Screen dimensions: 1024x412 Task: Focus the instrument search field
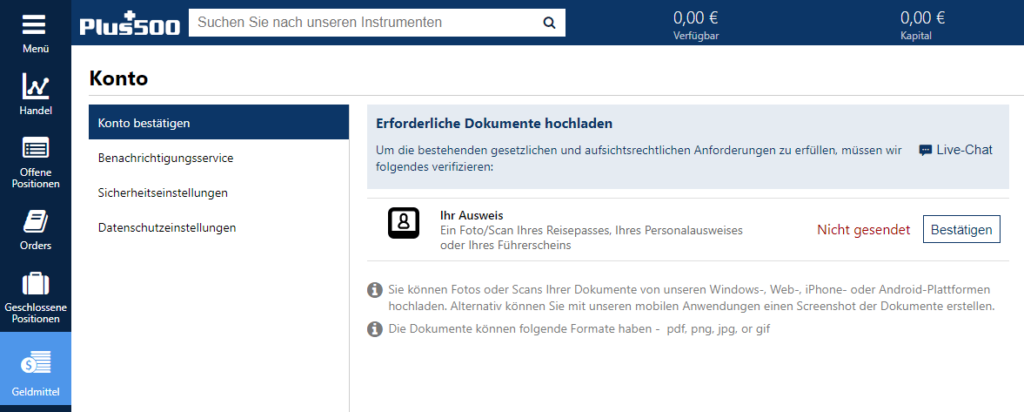coord(377,23)
